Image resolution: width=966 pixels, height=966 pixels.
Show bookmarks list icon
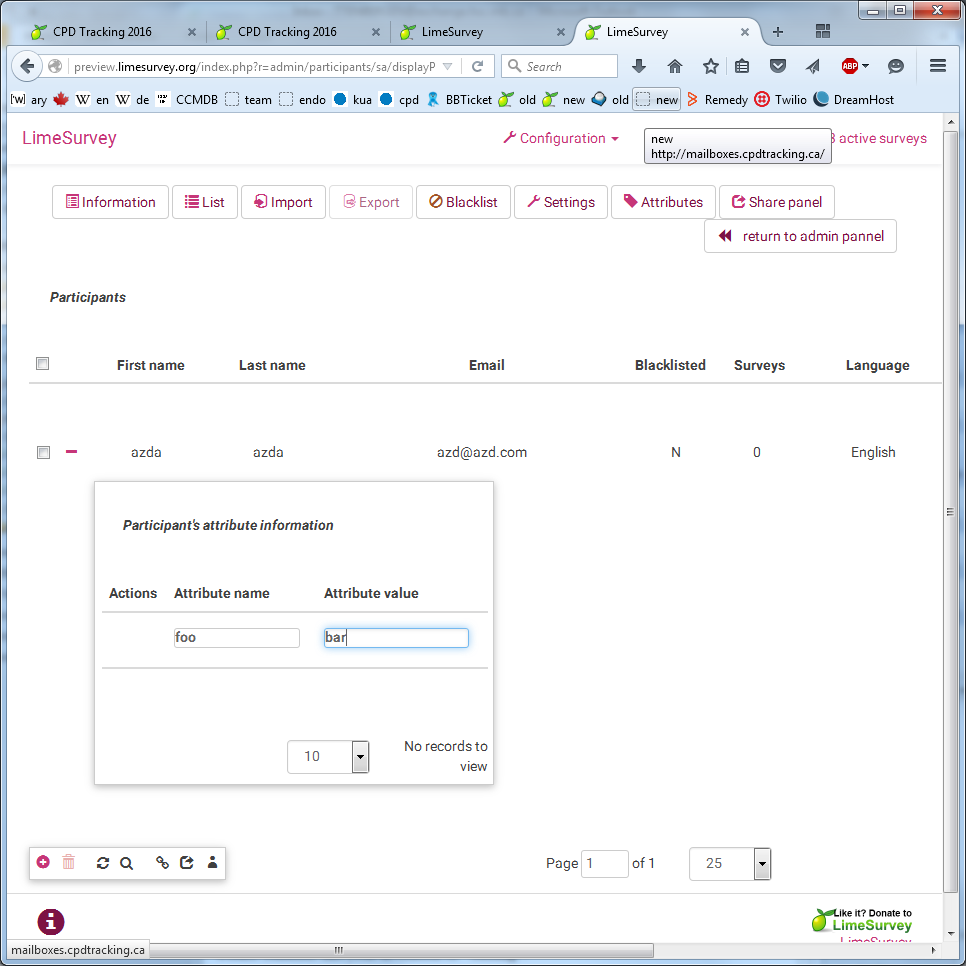[742, 66]
